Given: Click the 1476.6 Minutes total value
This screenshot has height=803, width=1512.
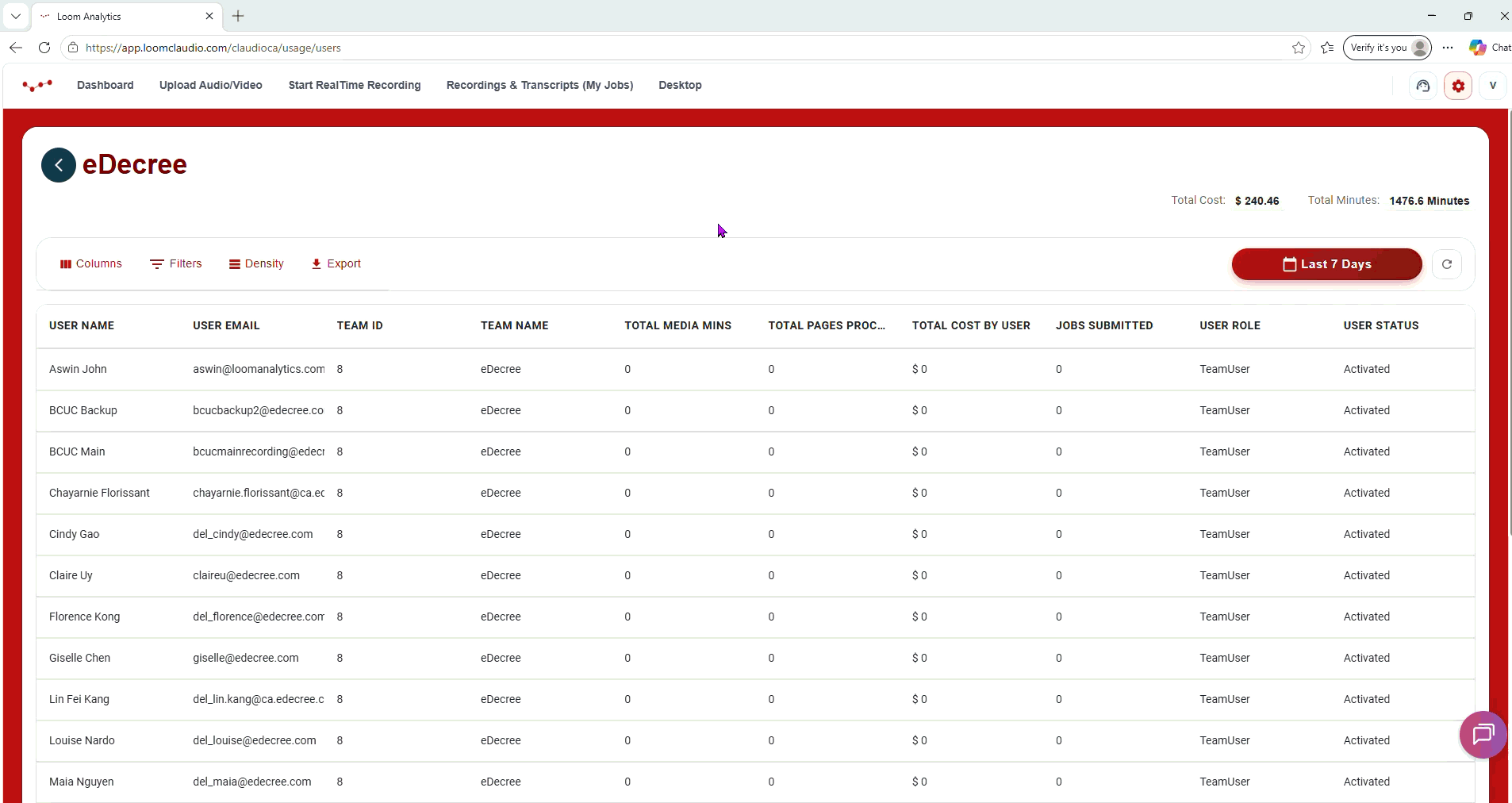Looking at the screenshot, I should 1429,201.
